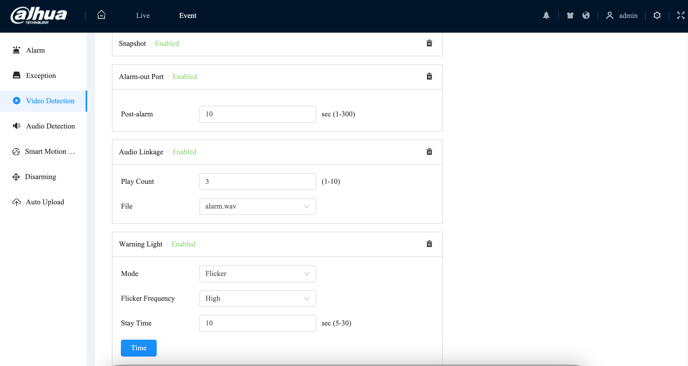688x366 pixels.
Task: Go to home via house icon
Action: (x=101, y=15)
